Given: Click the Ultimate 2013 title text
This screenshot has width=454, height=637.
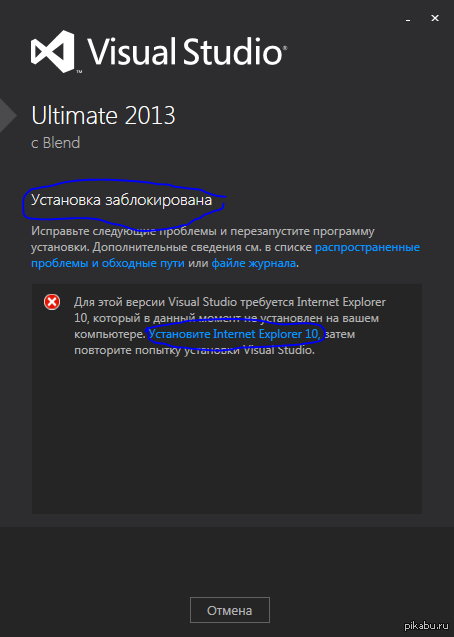Looking at the screenshot, I should pyautogui.click(x=104, y=116).
